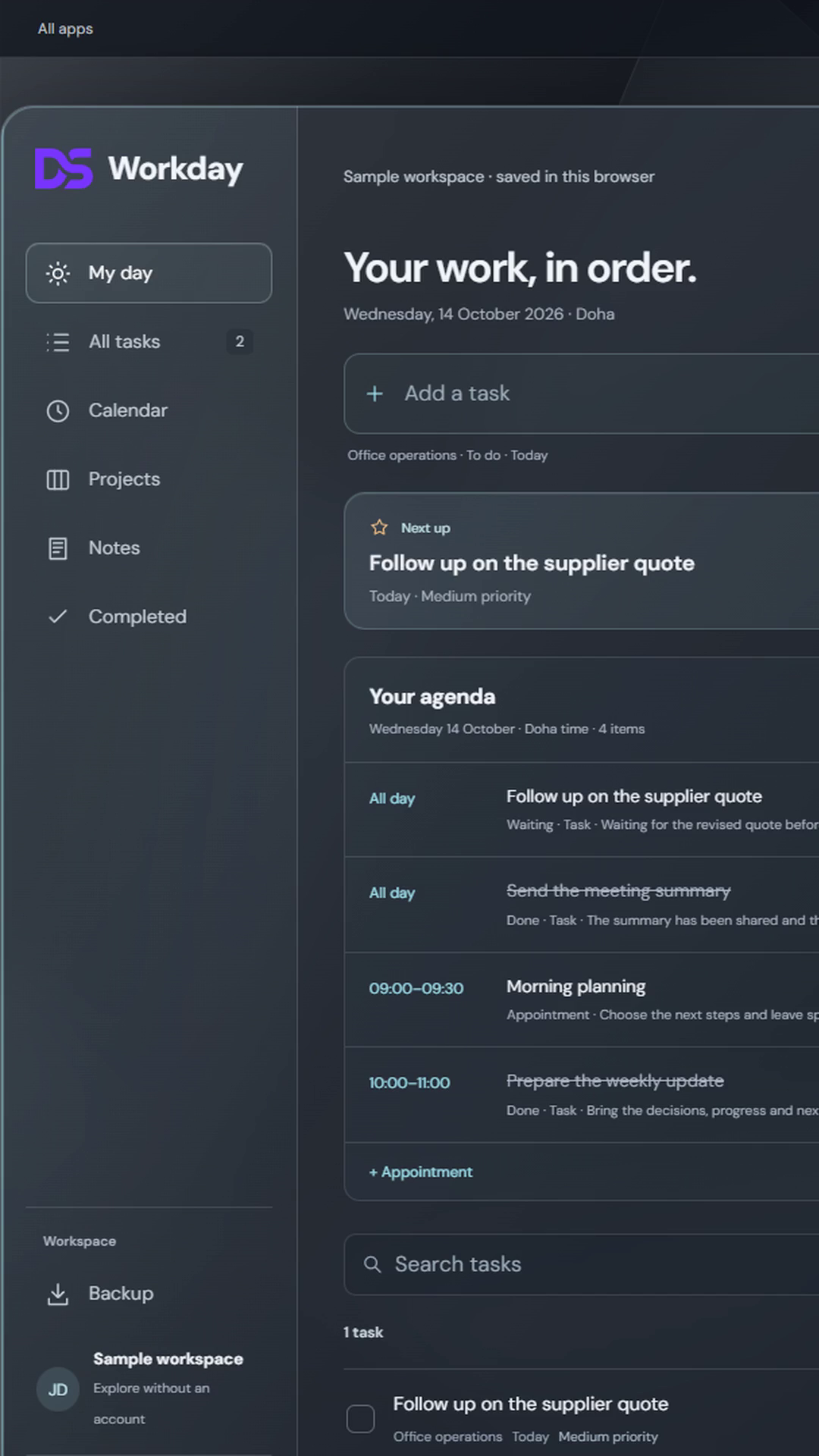The height and width of the screenshot is (1456, 819).
Task: Open the Notes section
Action: [x=149, y=548]
